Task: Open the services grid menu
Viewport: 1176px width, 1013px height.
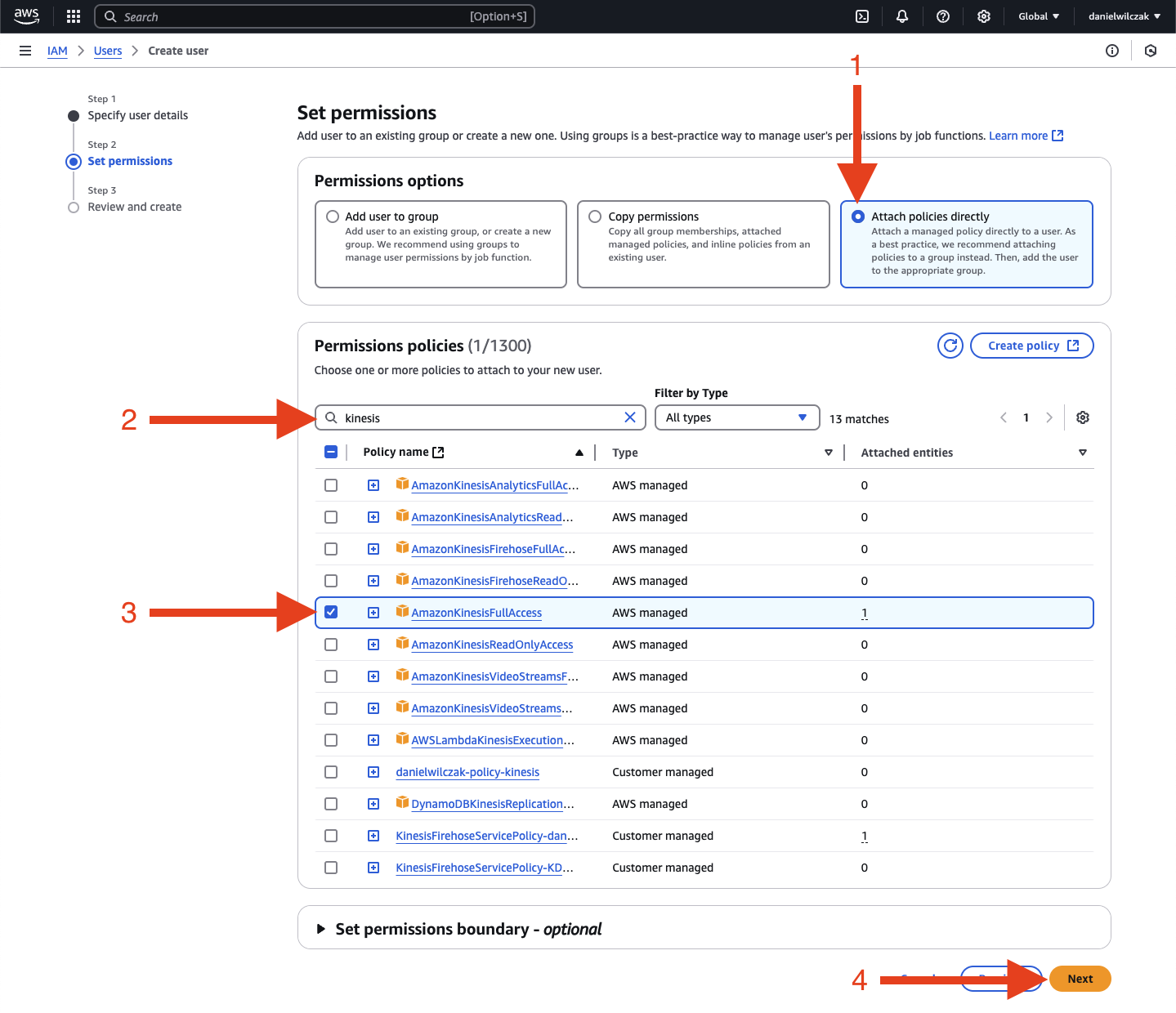Action: pyautogui.click(x=74, y=16)
